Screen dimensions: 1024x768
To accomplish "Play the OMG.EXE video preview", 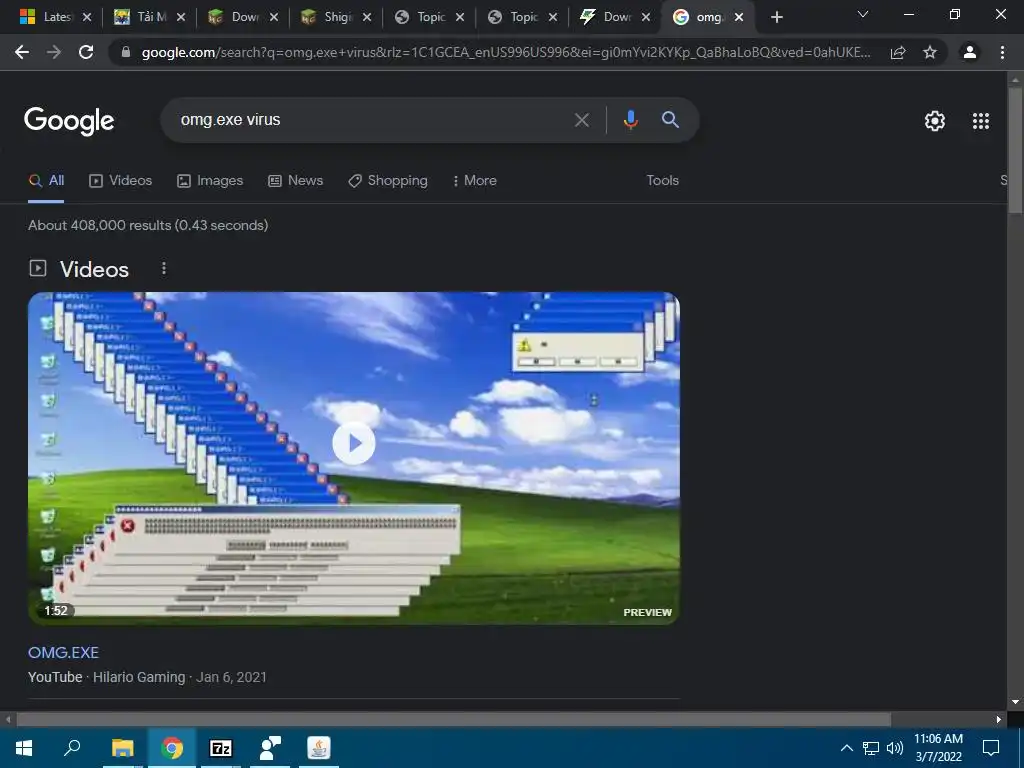I will (x=353, y=443).
